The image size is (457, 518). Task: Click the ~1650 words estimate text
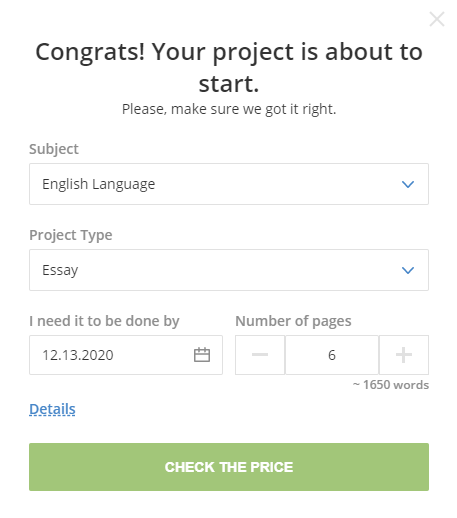(391, 385)
